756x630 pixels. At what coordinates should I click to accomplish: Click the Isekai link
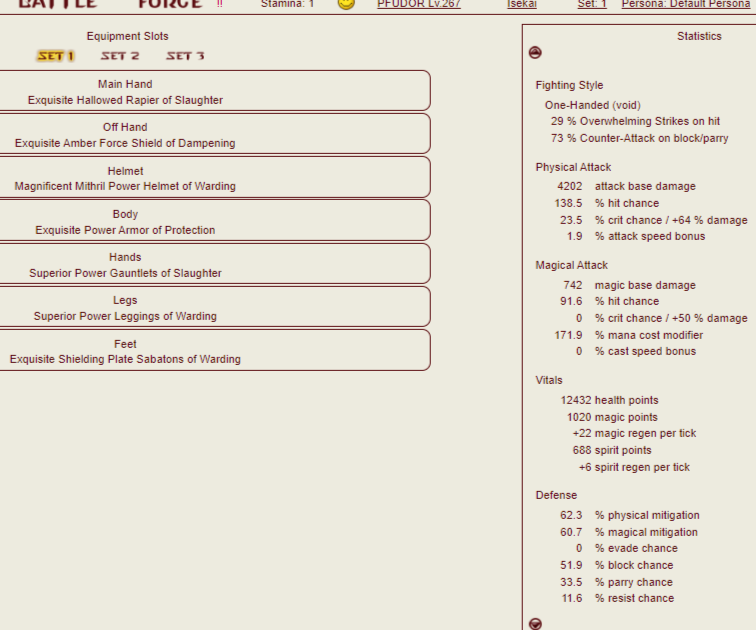pyautogui.click(x=521, y=4)
